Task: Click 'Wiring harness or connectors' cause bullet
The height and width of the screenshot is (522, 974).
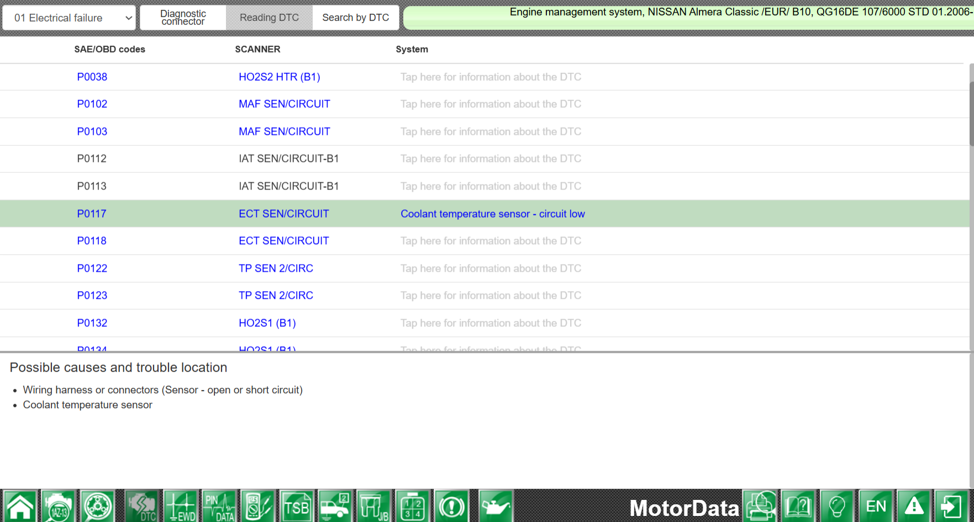Action: [x=163, y=390]
